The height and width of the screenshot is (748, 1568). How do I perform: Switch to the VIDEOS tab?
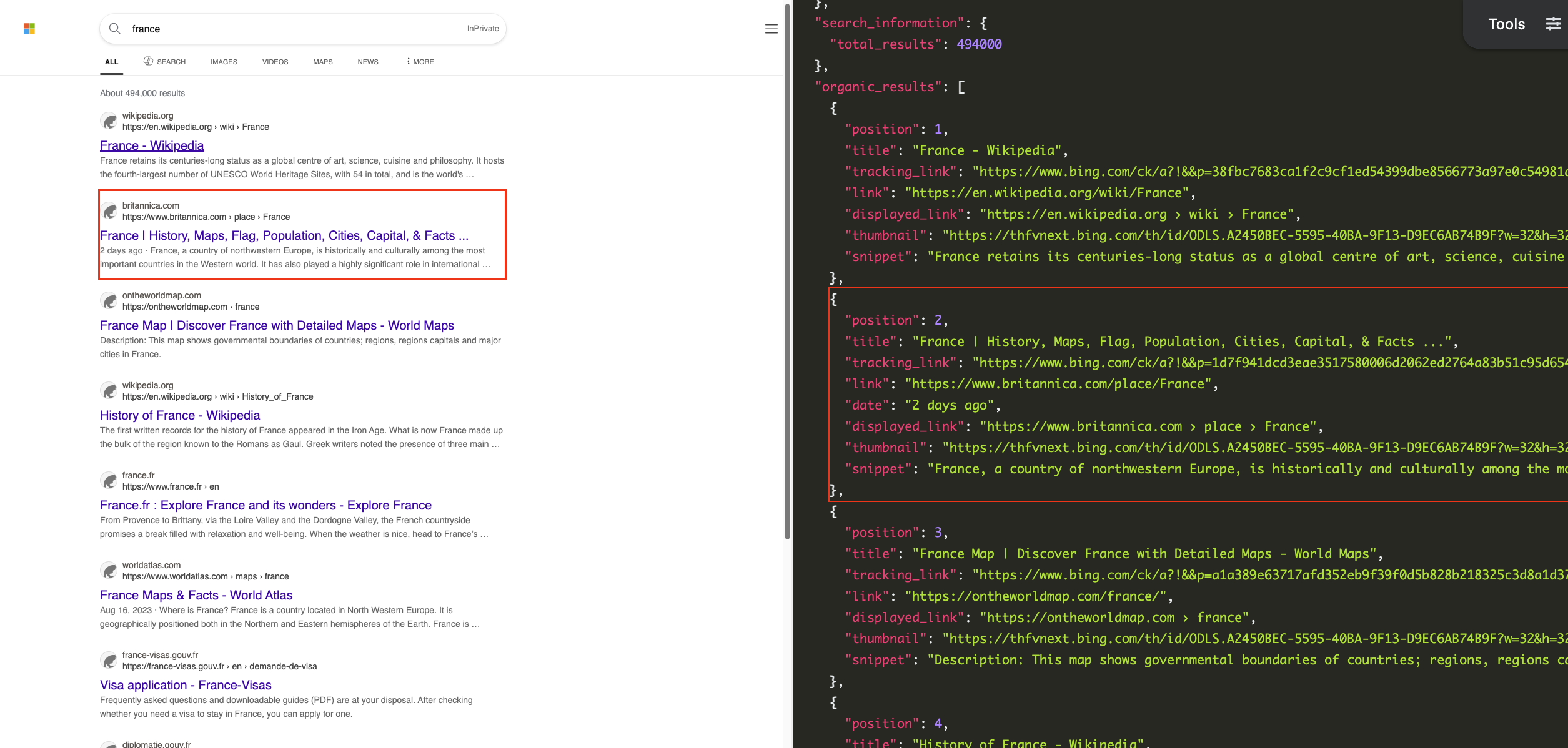[275, 62]
